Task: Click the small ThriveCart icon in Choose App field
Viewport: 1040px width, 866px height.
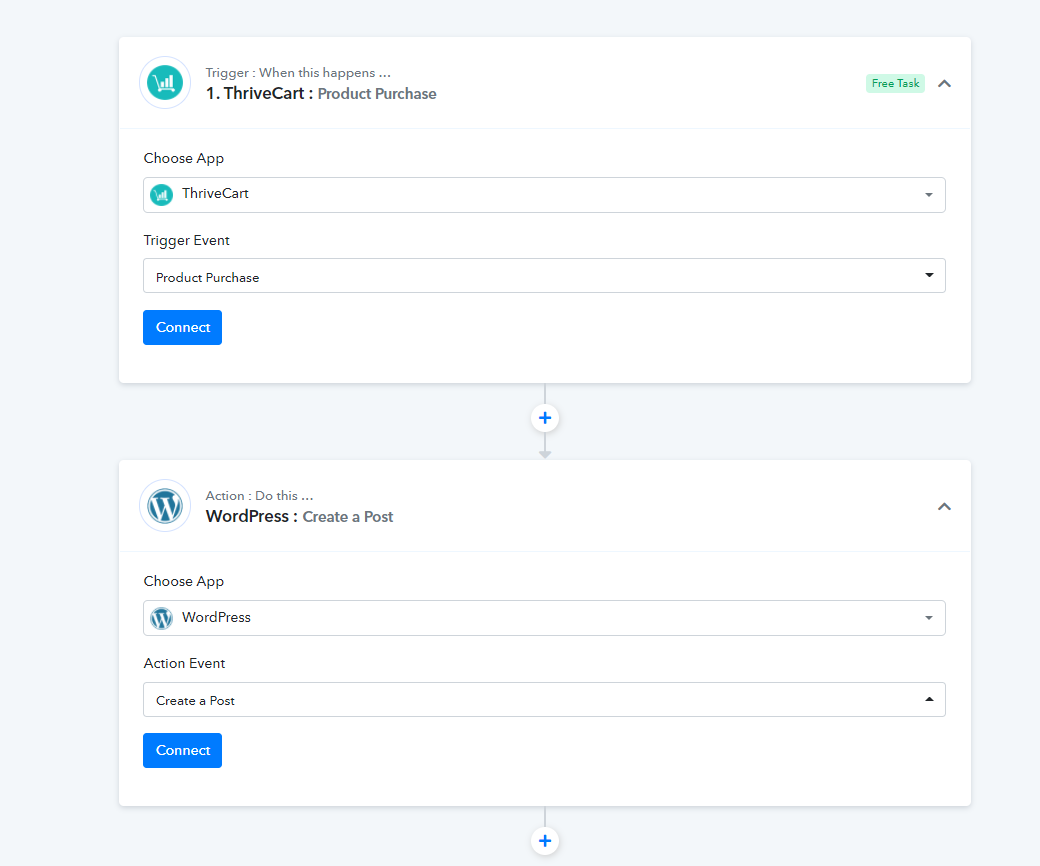Action: (x=161, y=195)
